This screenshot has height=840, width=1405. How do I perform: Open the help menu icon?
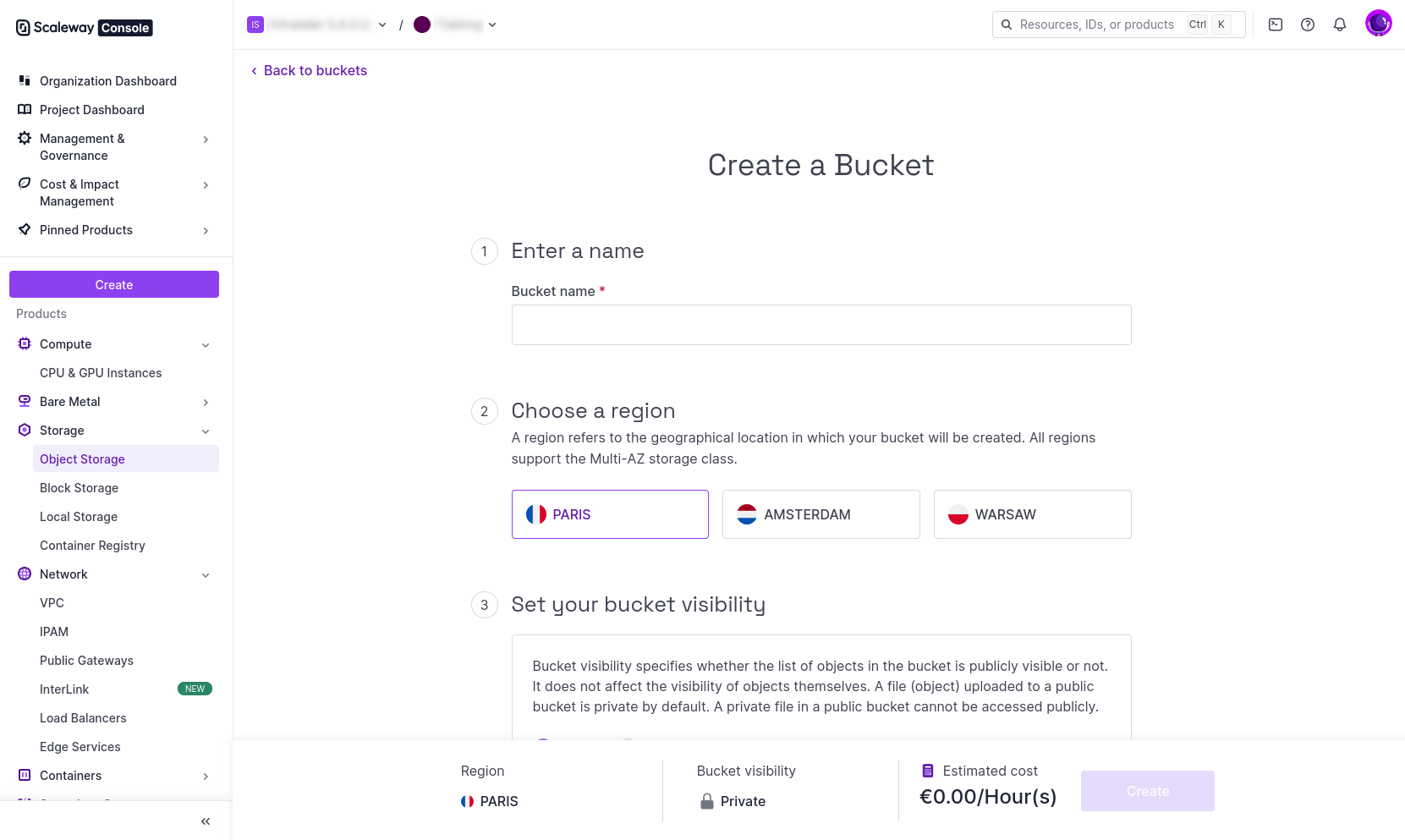point(1307,25)
